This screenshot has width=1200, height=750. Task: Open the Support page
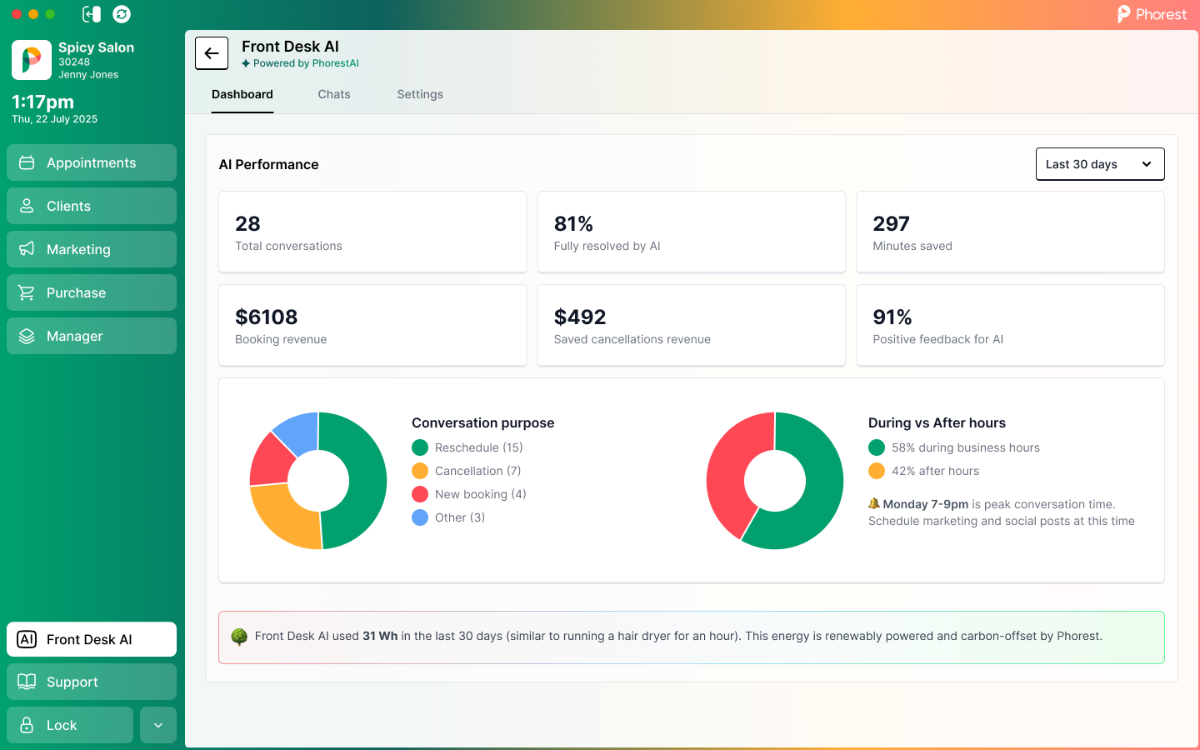click(x=92, y=682)
